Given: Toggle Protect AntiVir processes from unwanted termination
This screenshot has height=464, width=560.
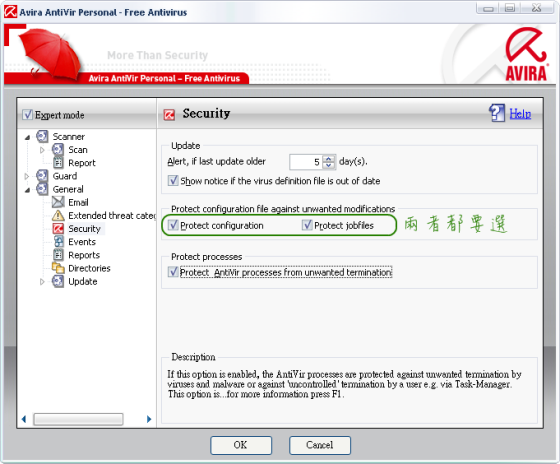Looking at the screenshot, I should [173, 272].
